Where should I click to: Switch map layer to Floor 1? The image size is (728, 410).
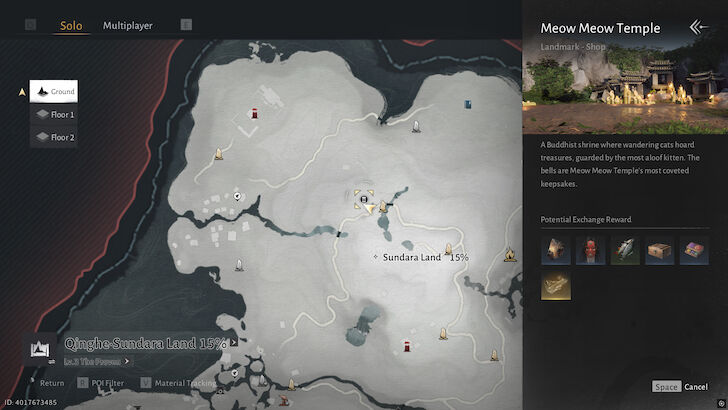pyautogui.click(x=54, y=114)
